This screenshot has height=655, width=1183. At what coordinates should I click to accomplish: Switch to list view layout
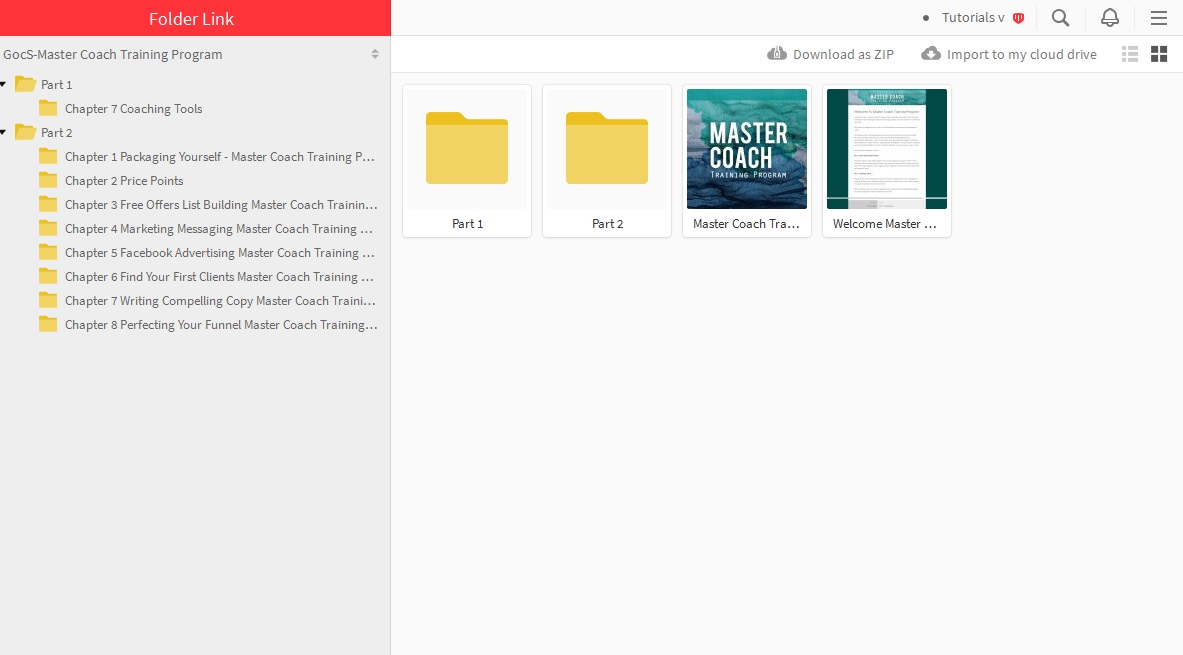tap(1129, 54)
